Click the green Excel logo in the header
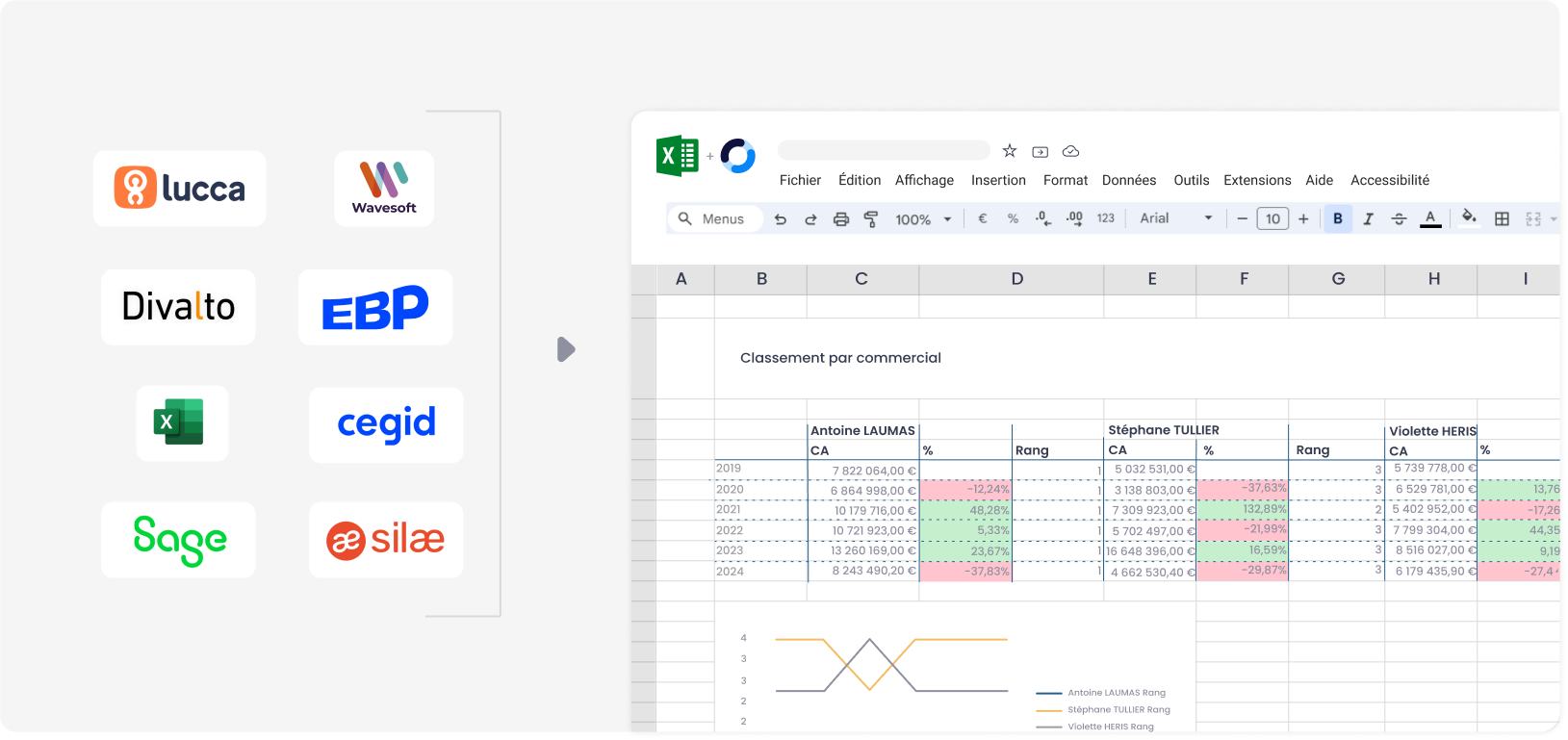Image resolution: width=1568 pixels, height=740 pixels. pos(678,156)
